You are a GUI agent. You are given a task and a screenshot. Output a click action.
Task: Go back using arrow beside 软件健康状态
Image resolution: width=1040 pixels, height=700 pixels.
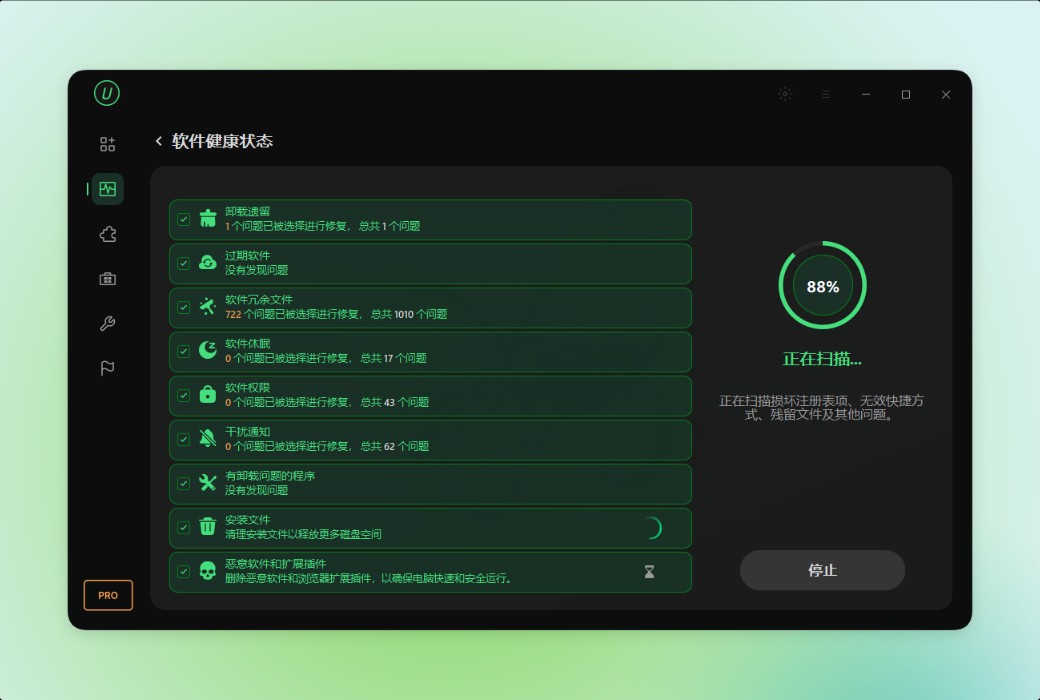pos(159,141)
